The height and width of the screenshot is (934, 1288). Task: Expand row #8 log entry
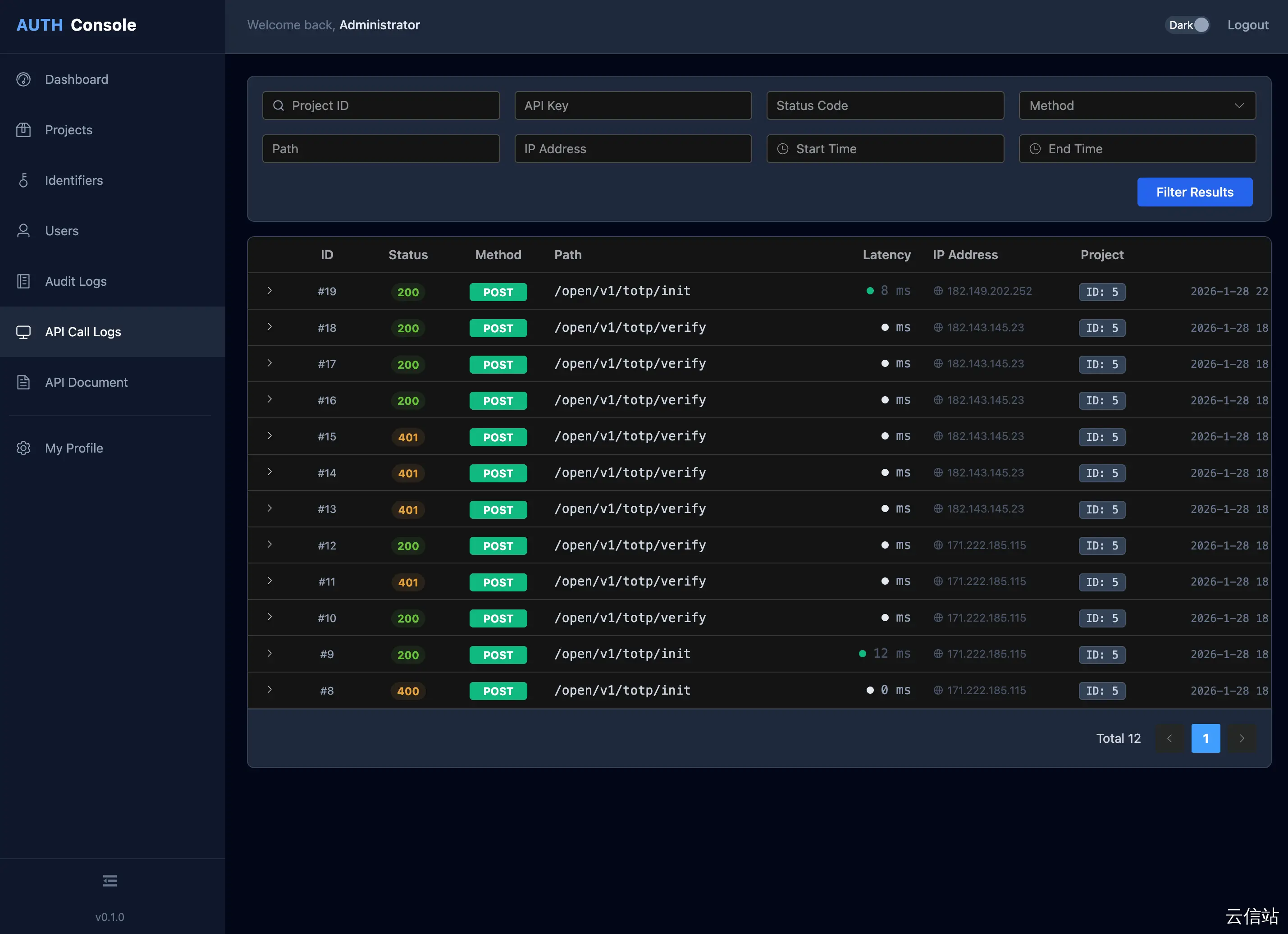[270, 690]
